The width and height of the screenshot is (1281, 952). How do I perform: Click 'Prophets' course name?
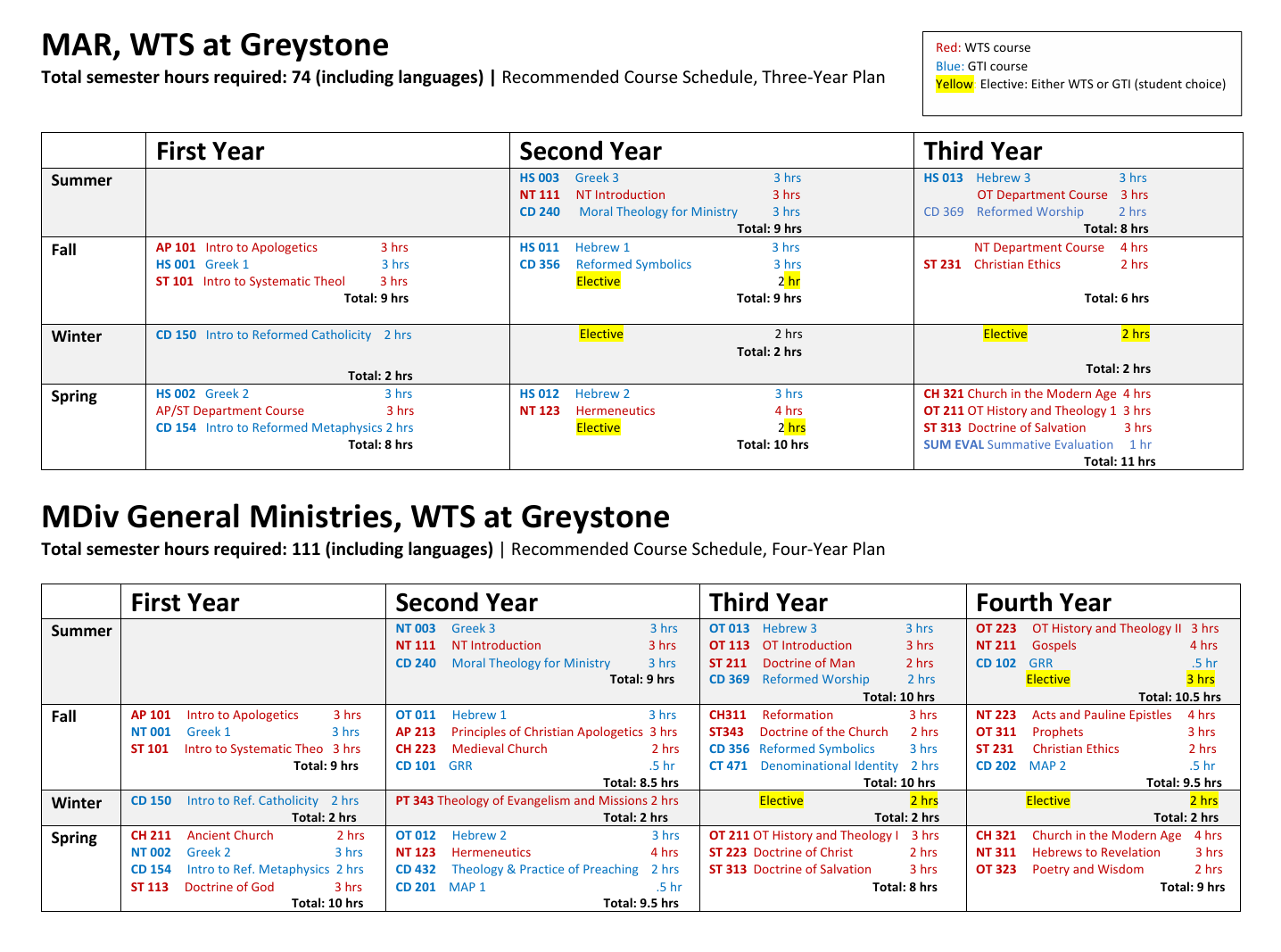(x=1058, y=733)
